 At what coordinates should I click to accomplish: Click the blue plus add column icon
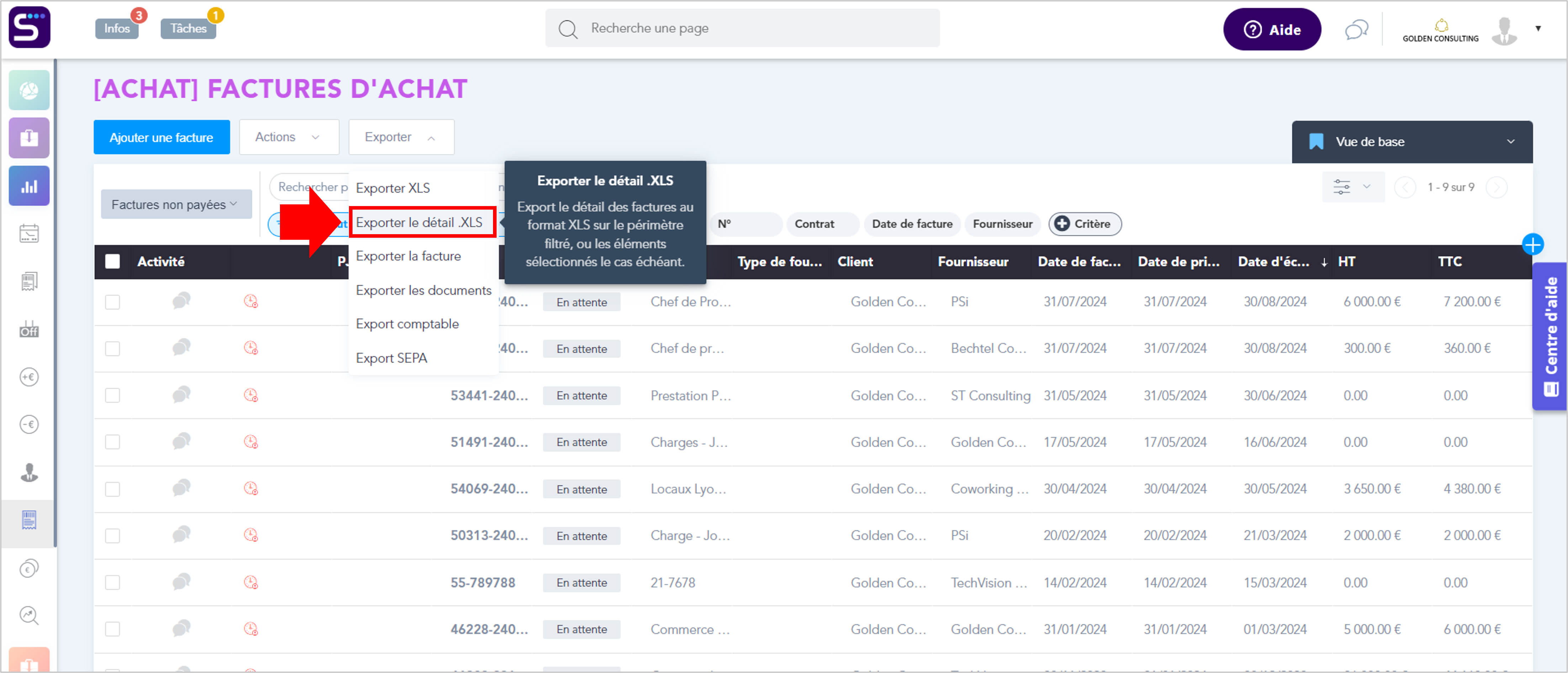coord(1532,245)
